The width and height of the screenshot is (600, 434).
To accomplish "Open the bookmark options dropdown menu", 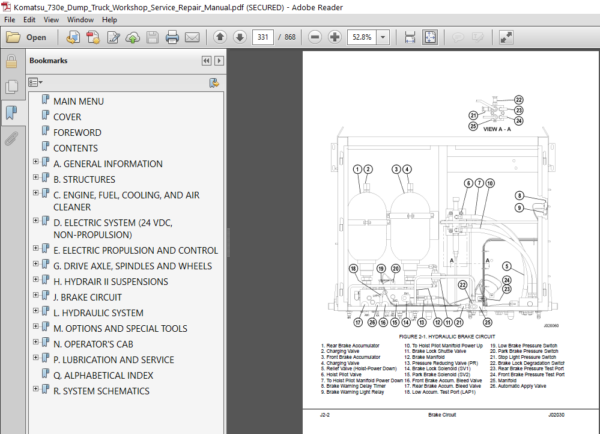I will 35,82.
